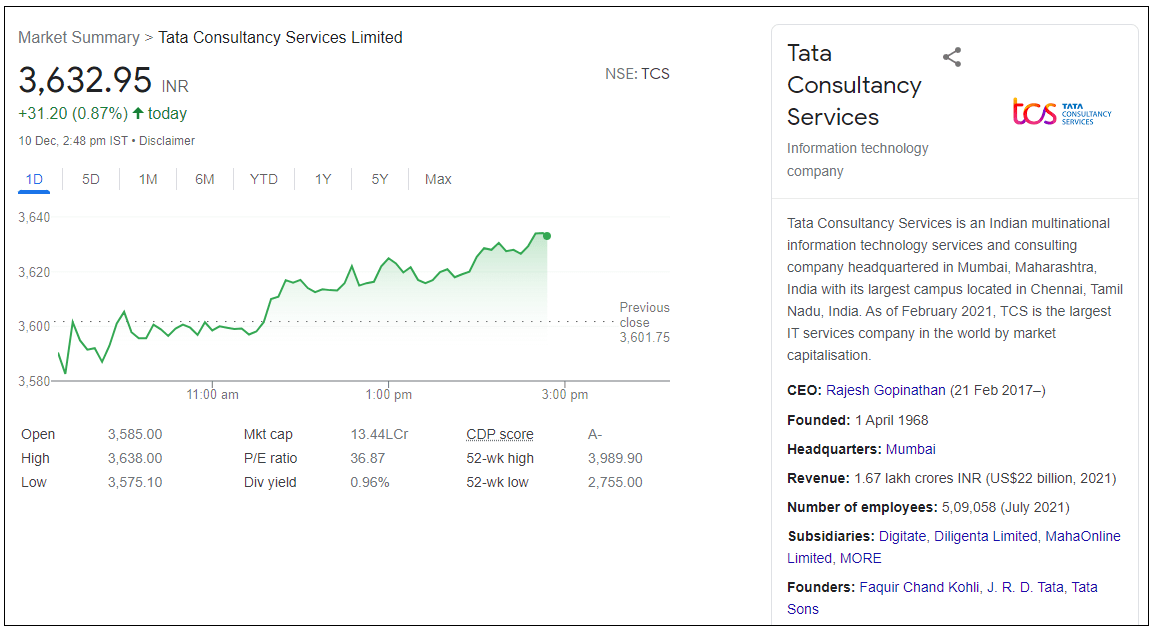The height and width of the screenshot is (629, 1153).
Task: Switch to the 6M chart range
Action: (204, 180)
